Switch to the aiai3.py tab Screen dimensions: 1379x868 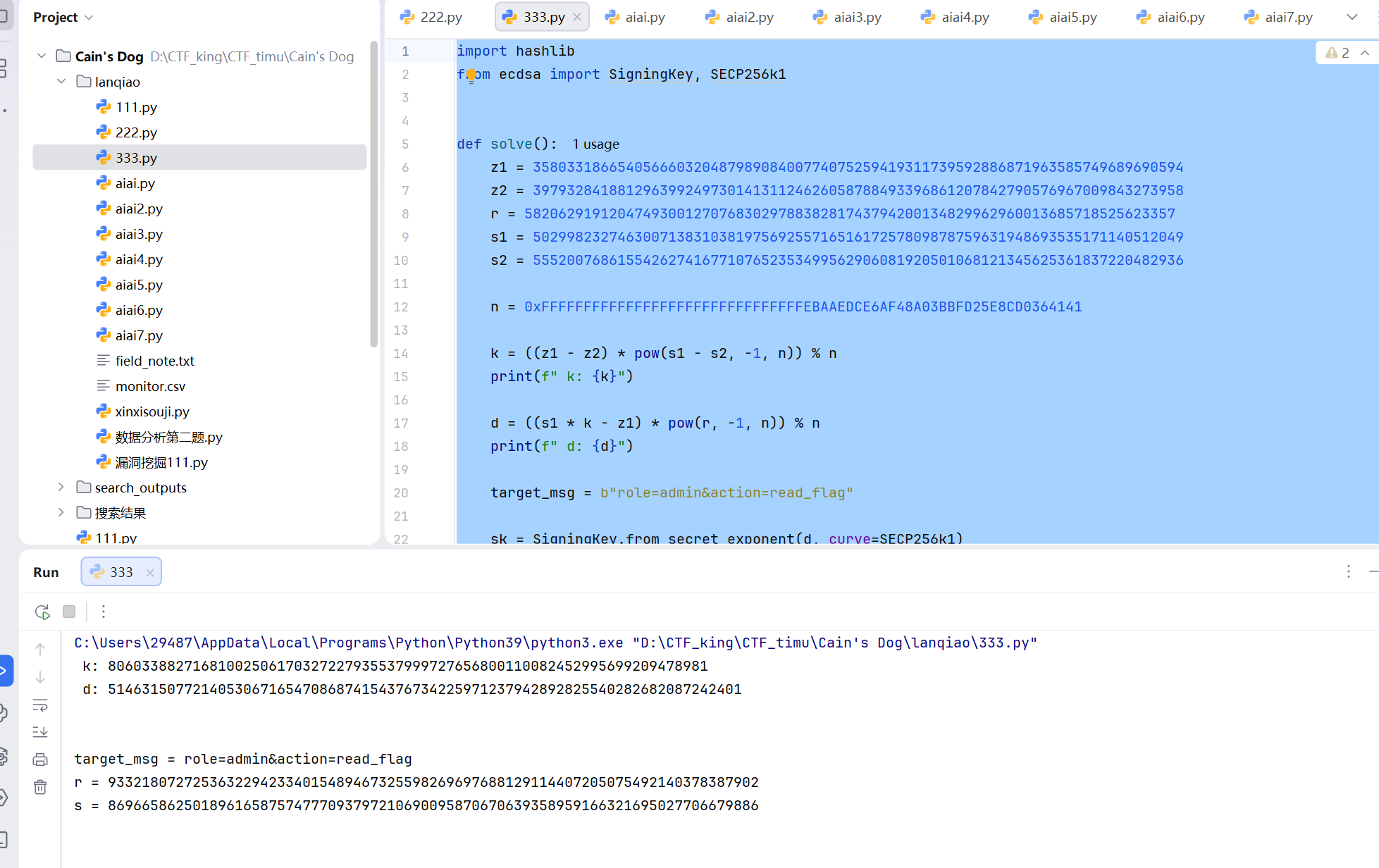pos(847,17)
